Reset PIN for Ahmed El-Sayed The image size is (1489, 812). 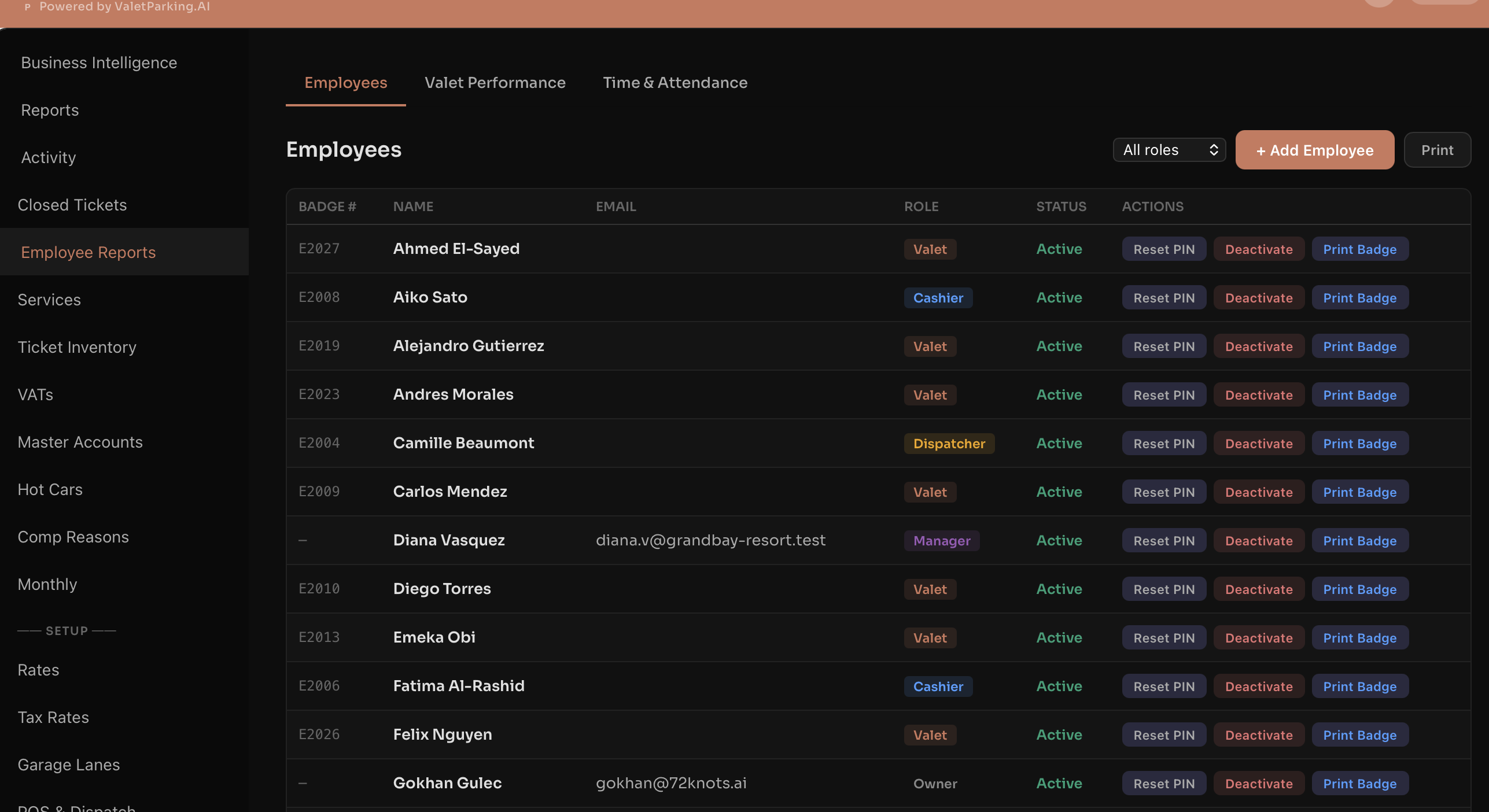[1164, 249]
